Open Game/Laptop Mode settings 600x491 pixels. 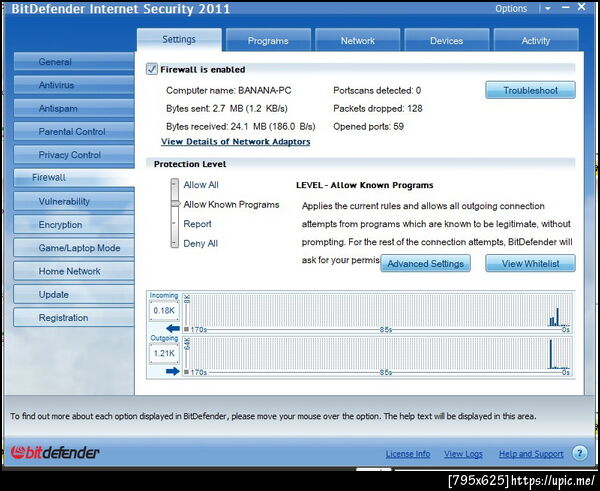74,248
